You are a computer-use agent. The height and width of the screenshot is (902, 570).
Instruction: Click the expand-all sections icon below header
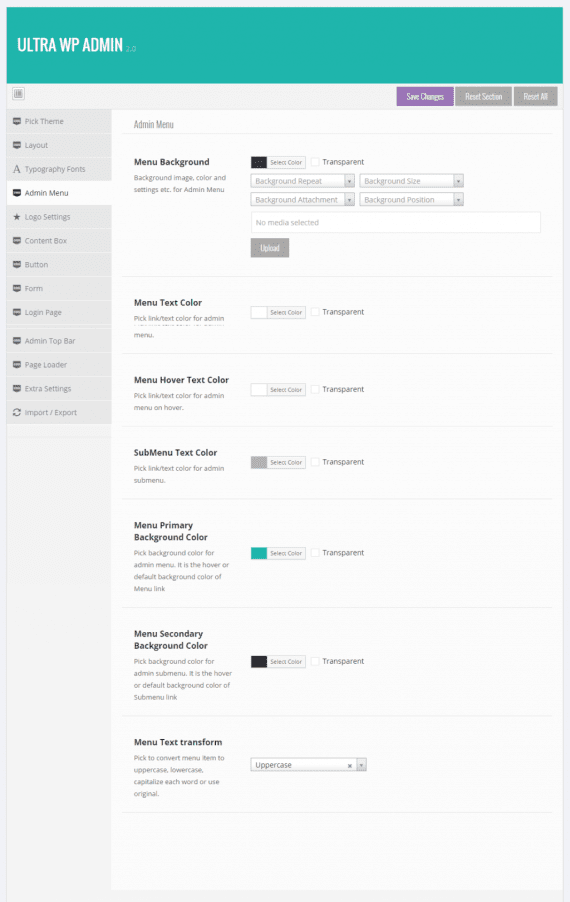(x=18, y=94)
